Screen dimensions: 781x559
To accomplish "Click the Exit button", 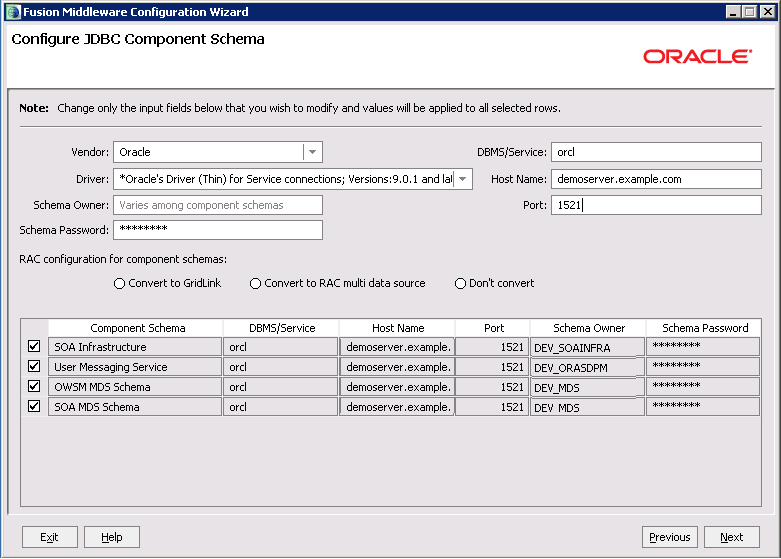I will click(x=49, y=537).
